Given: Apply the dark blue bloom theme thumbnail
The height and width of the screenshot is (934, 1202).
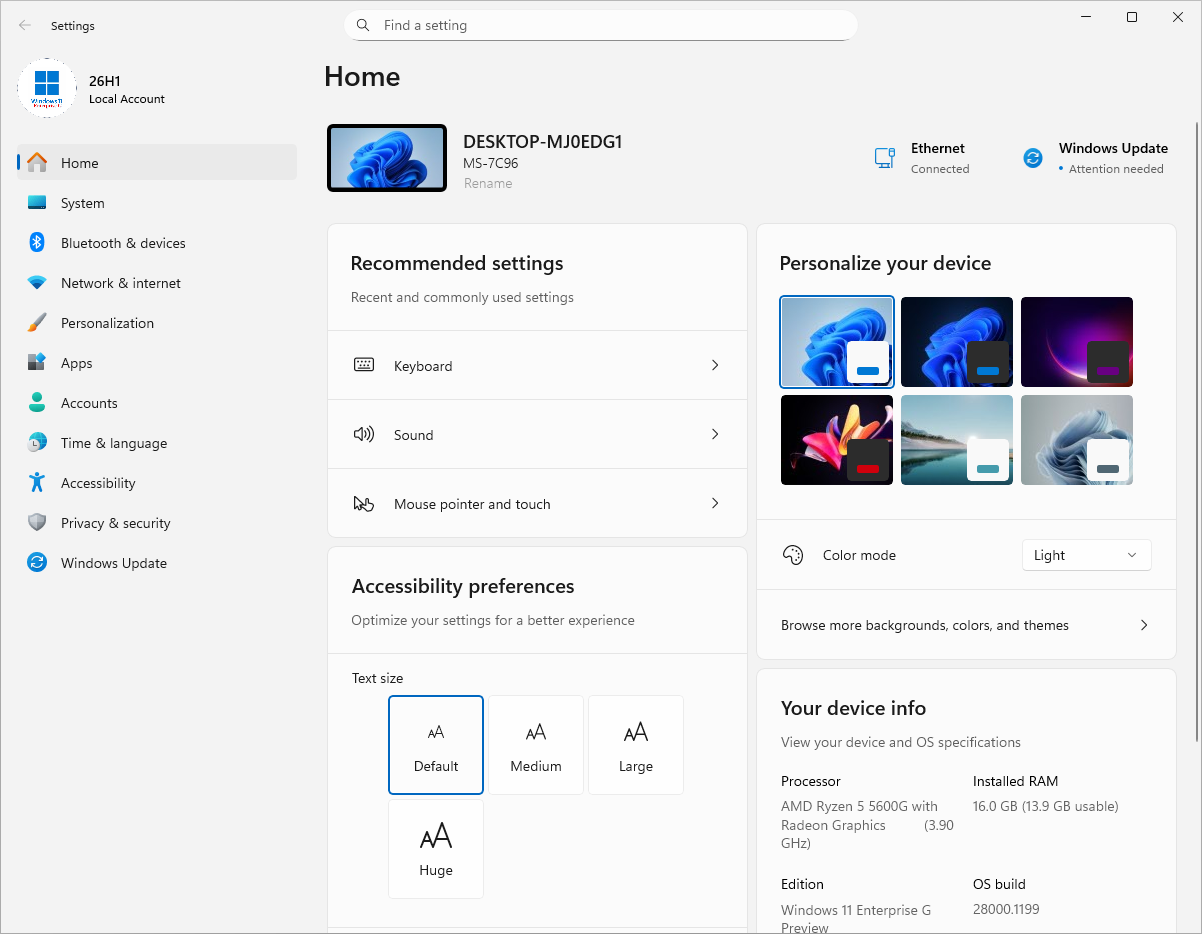Looking at the screenshot, I should coord(957,342).
